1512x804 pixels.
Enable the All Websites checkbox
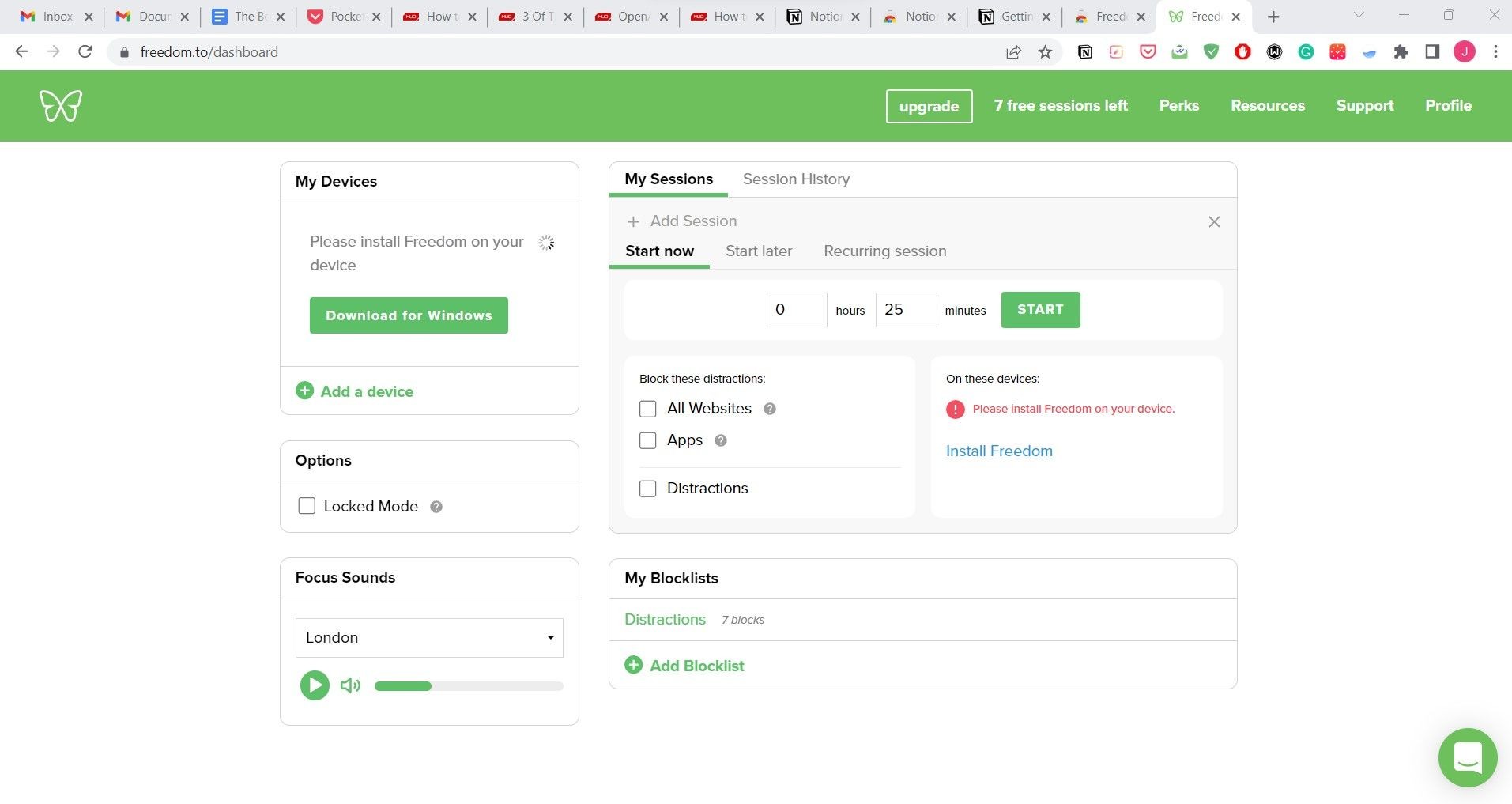647,409
